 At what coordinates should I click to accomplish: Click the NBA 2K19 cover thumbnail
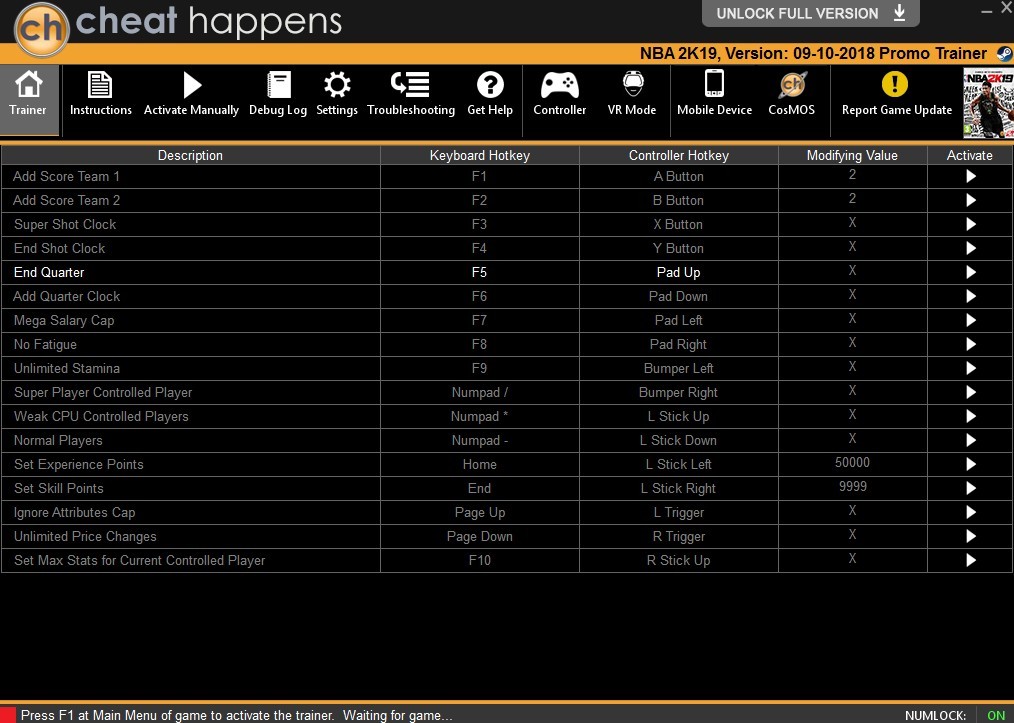click(x=988, y=103)
